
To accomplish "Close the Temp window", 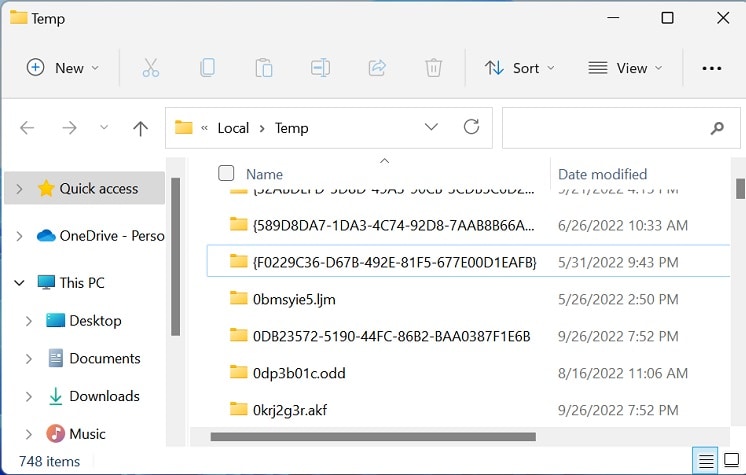I will pyautogui.click(x=723, y=18).
